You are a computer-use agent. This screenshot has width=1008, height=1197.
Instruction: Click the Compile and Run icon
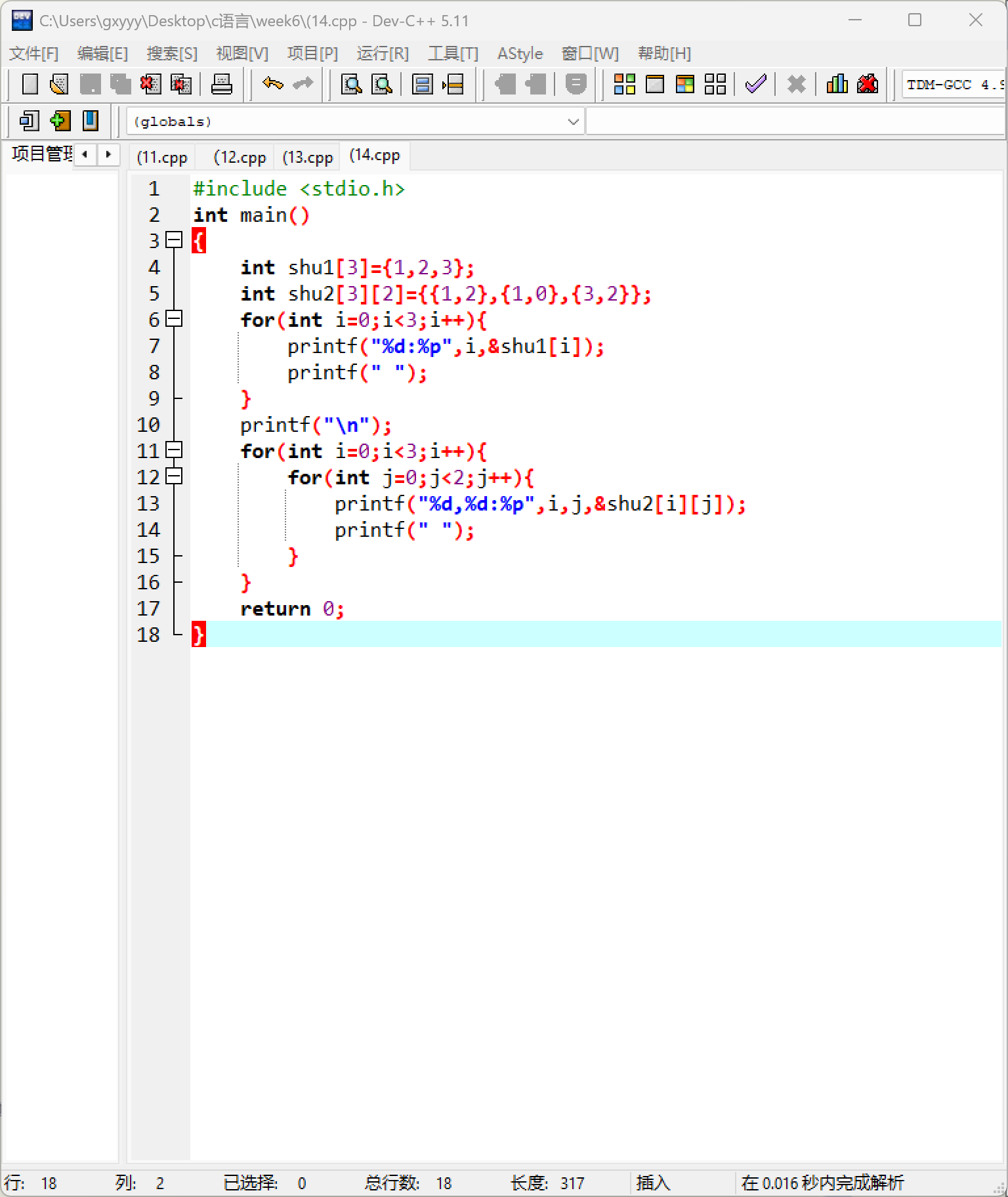[x=685, y=84]
